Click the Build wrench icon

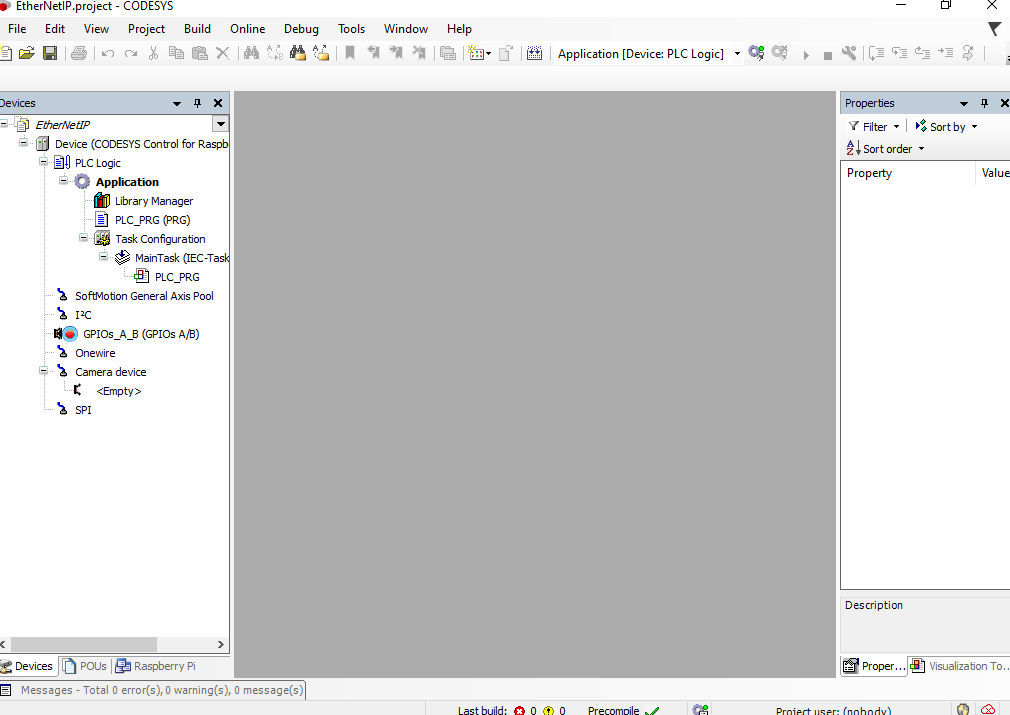(x=849, y=54)
